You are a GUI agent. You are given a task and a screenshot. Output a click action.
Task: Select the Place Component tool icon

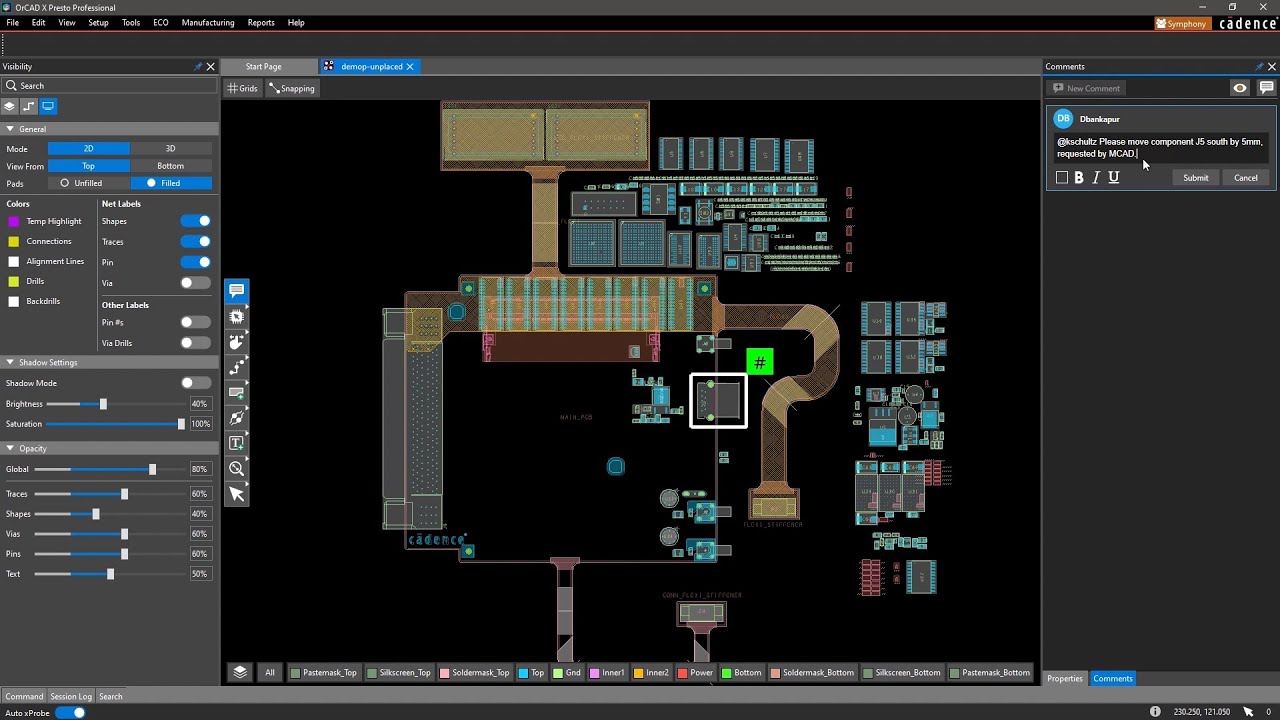(237, 316)
